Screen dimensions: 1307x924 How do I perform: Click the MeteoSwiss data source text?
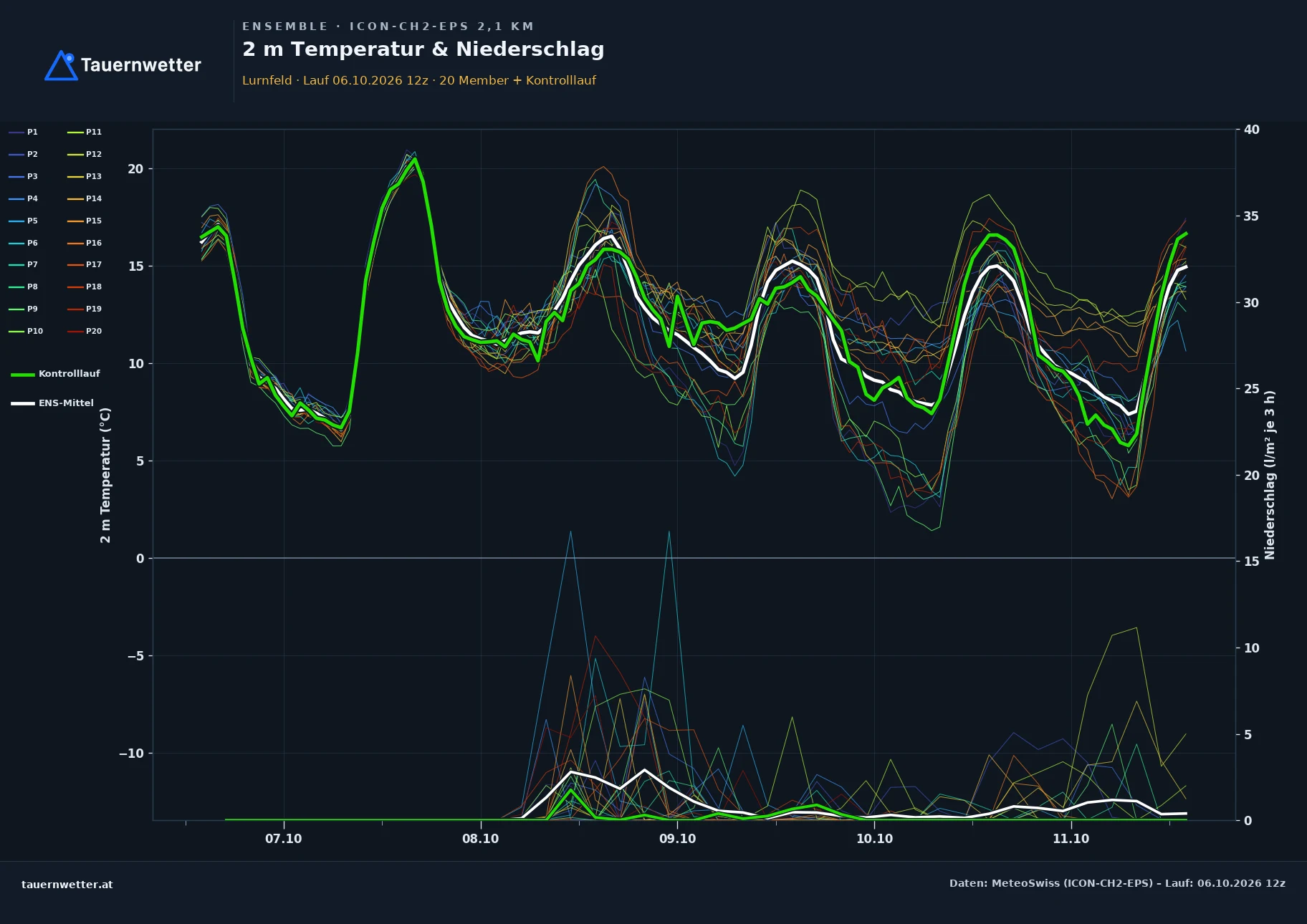[1117, 883]
